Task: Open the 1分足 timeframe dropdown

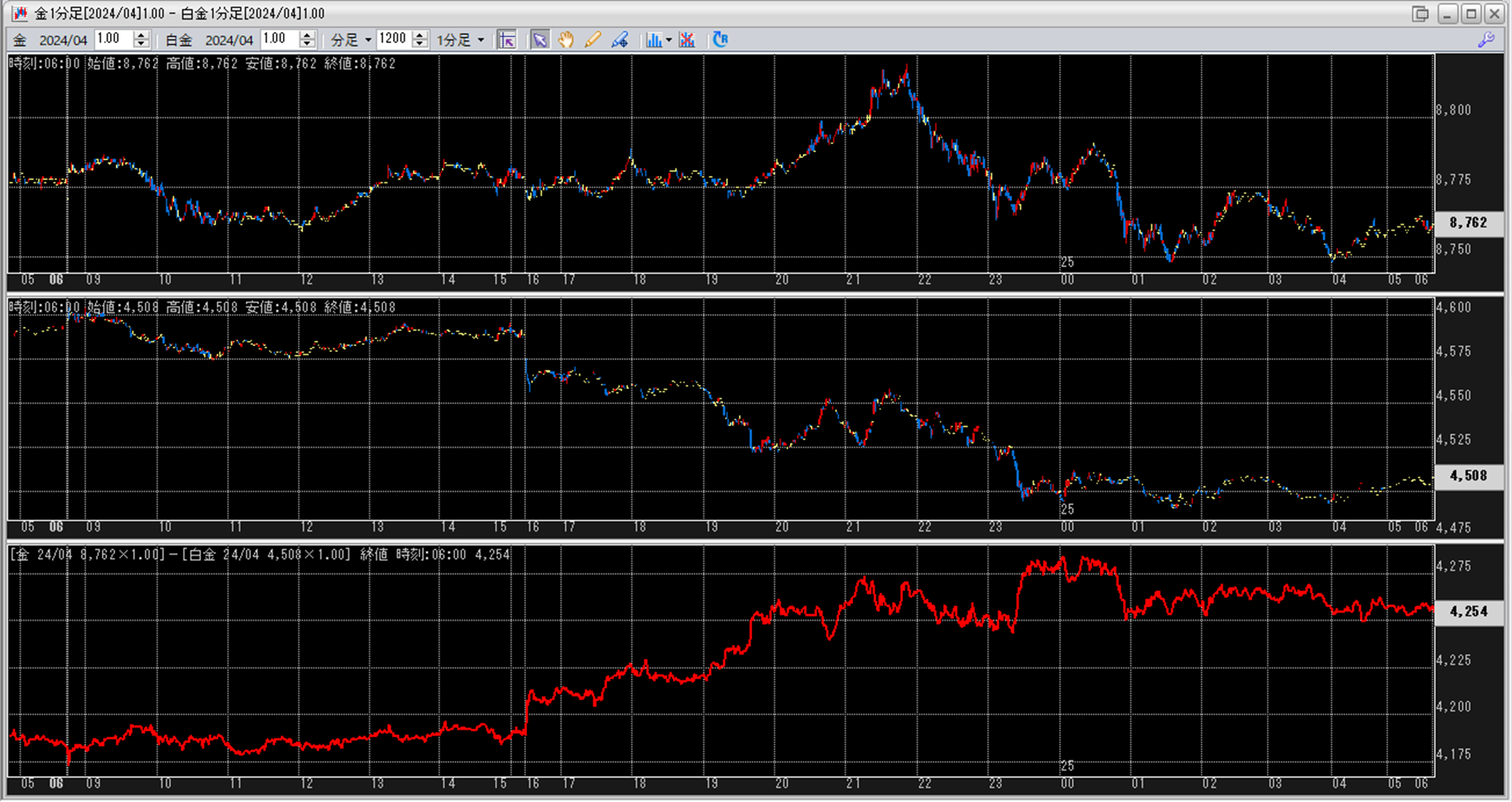Action: point(480,40)
